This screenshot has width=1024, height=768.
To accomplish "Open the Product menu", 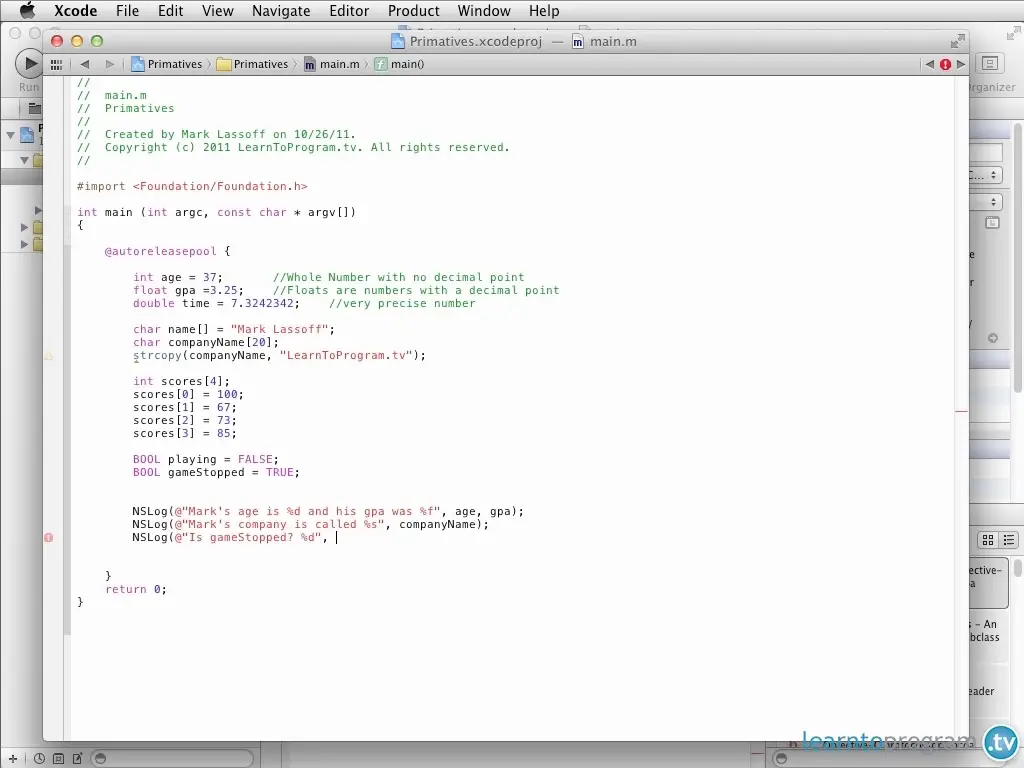I will tap(413, 11).
